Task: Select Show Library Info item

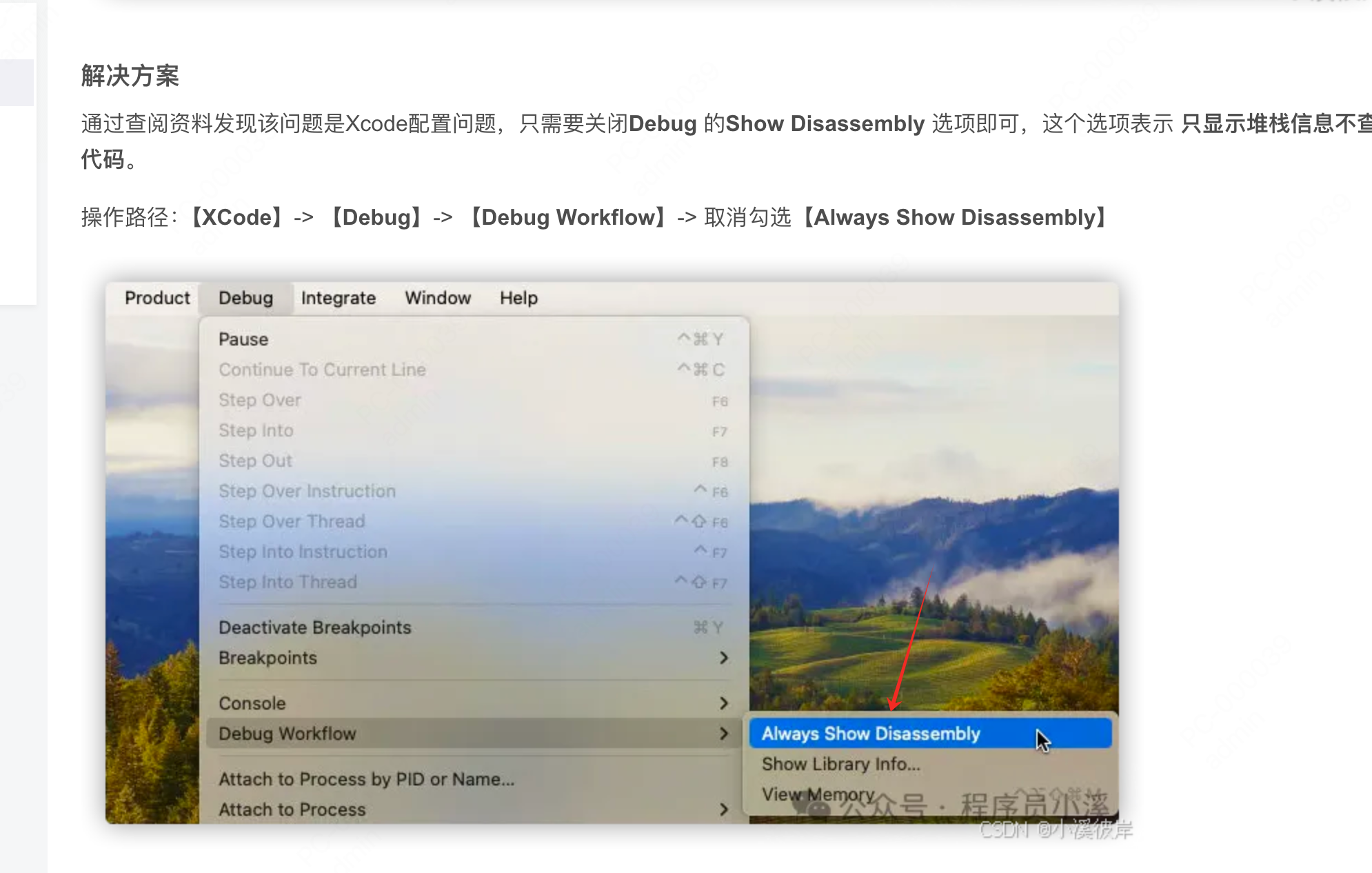Action: 840,764
